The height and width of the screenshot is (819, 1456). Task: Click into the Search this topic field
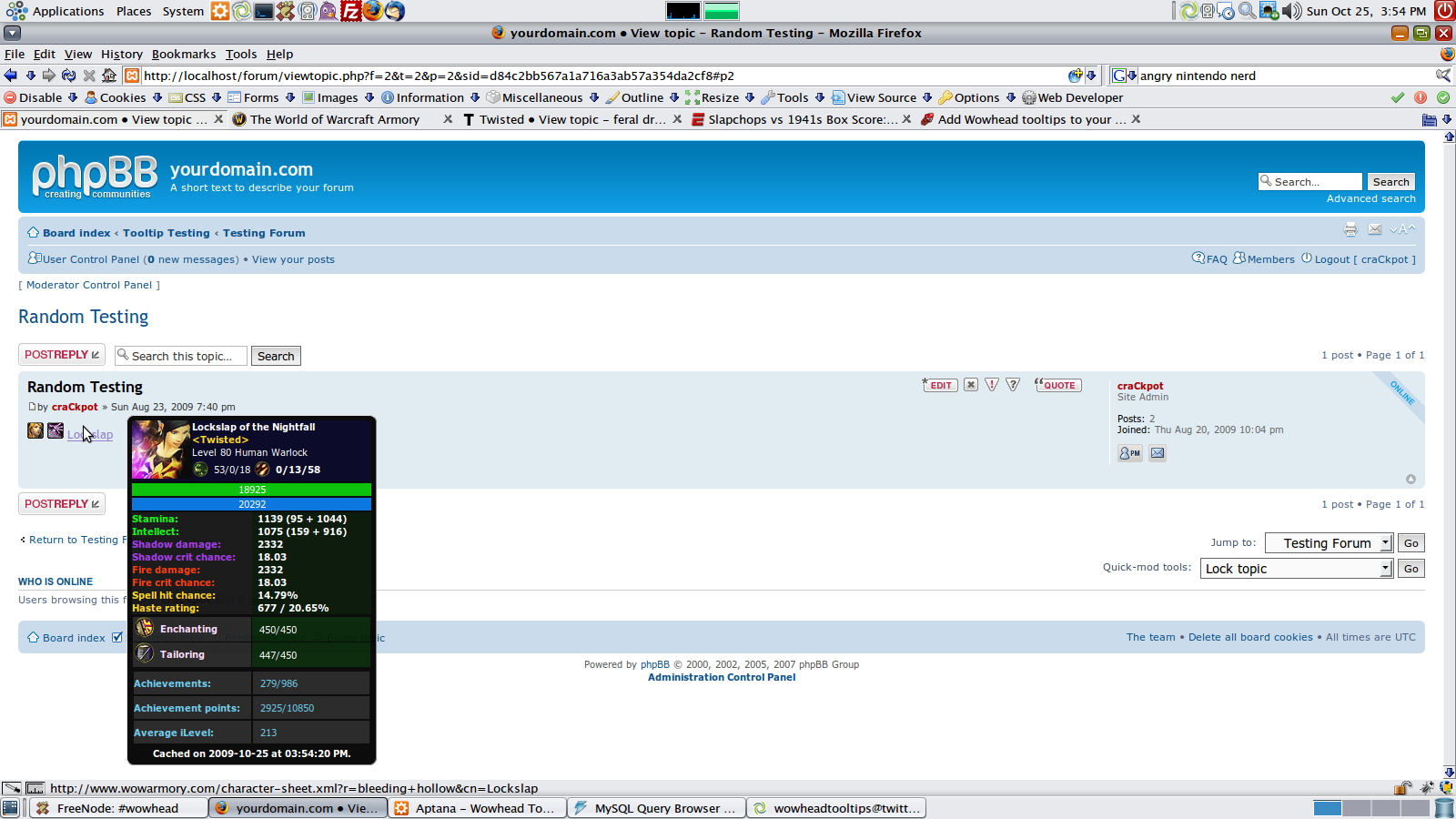click(x=181, y=356)
